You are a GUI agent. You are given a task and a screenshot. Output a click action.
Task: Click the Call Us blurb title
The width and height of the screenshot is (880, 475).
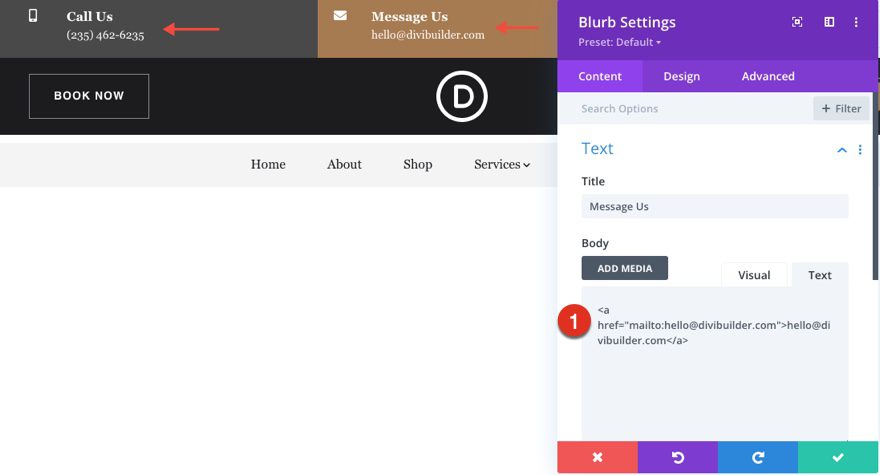tap(89, 17)
